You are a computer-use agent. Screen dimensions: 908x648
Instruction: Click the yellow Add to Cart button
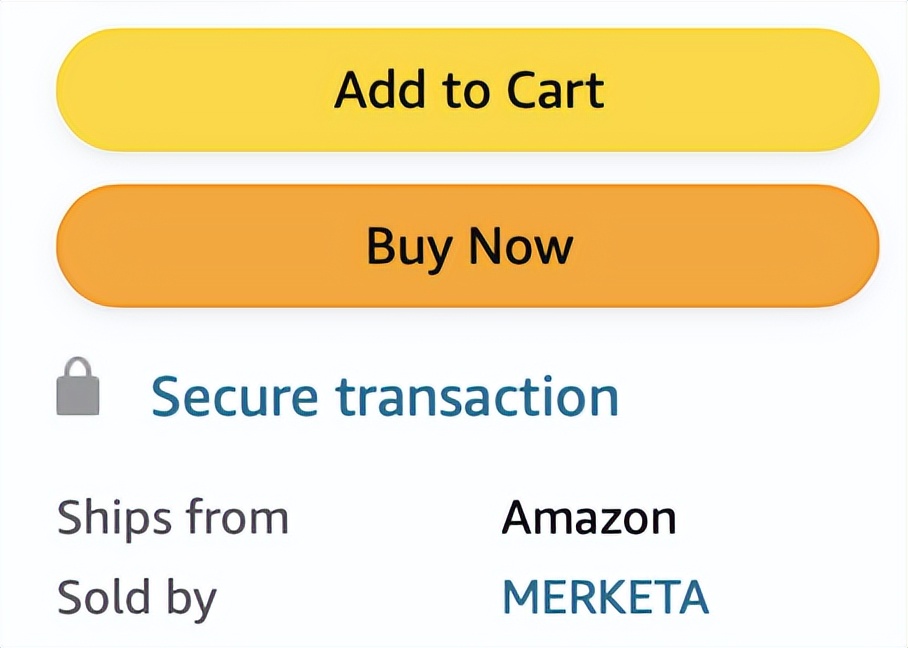467,90
